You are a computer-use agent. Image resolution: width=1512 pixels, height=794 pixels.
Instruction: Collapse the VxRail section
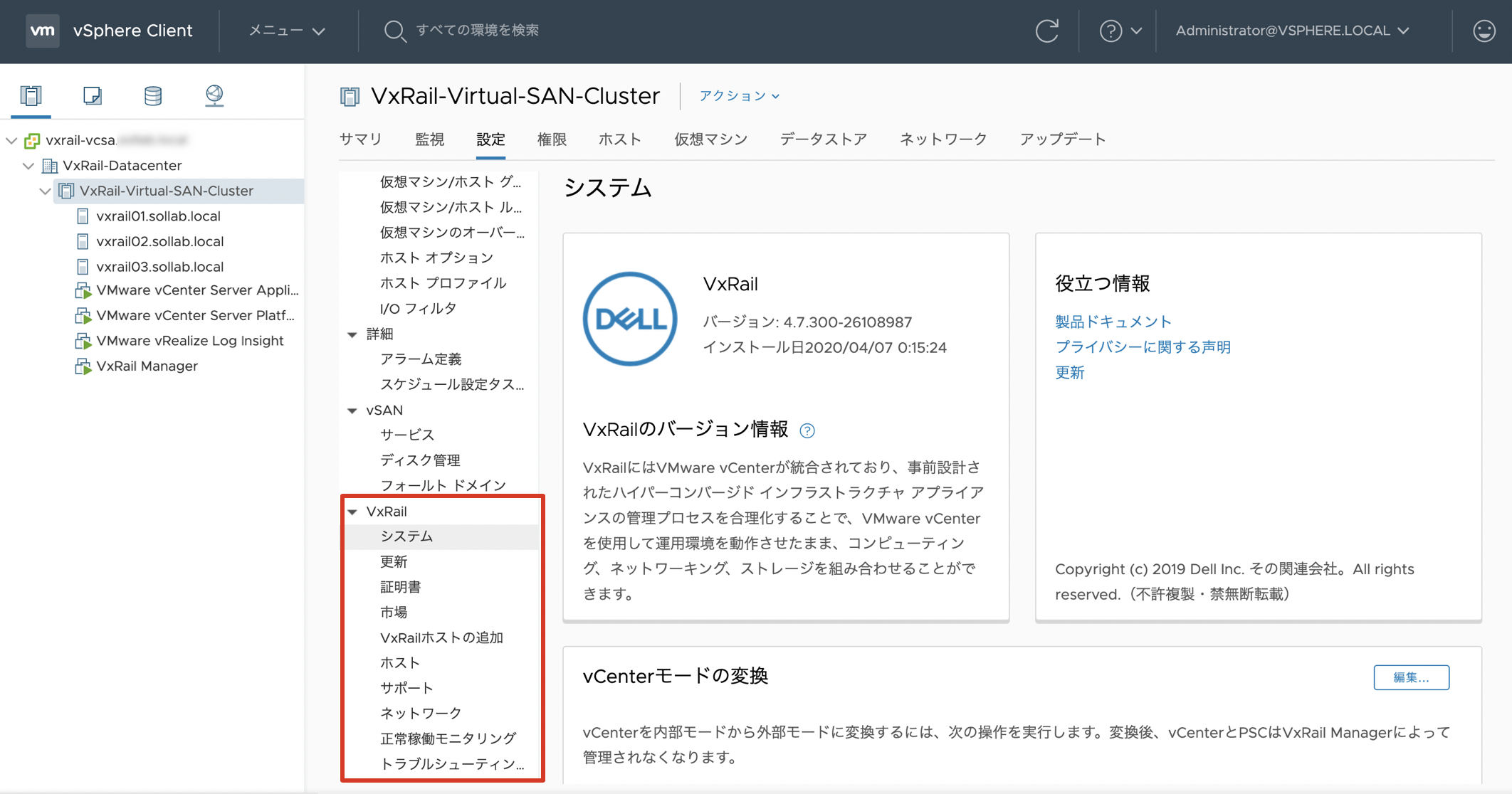(x=352, y=512)
